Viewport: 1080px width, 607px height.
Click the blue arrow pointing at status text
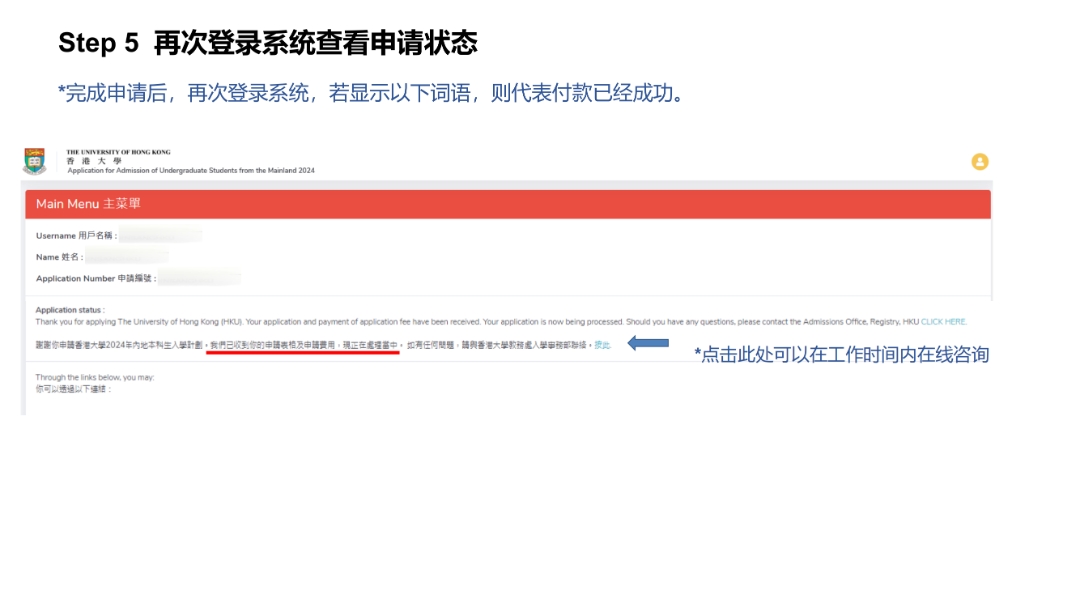[x=648, y=342]
